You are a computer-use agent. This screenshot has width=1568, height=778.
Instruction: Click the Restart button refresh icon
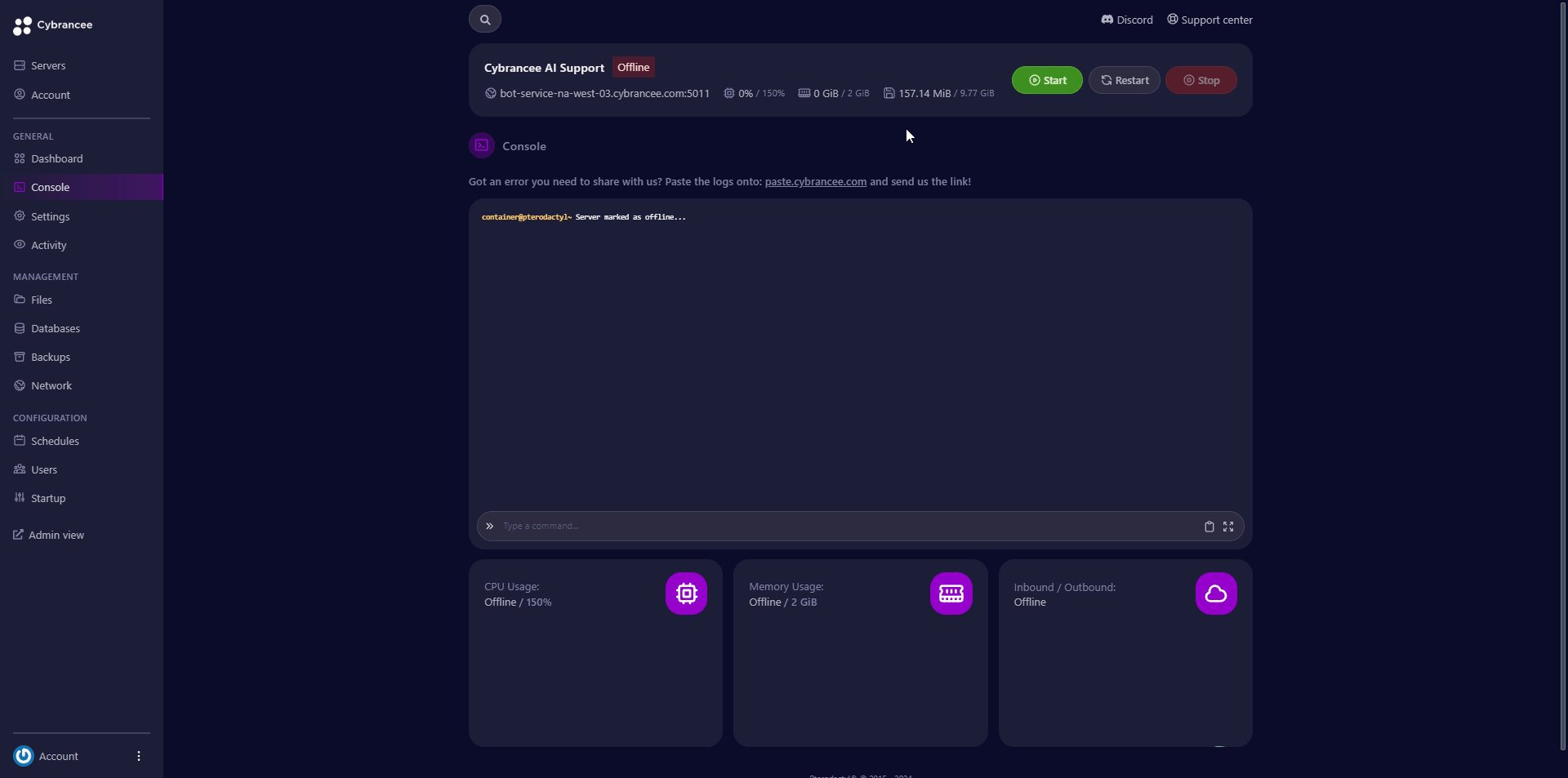tap(1107, 80)
